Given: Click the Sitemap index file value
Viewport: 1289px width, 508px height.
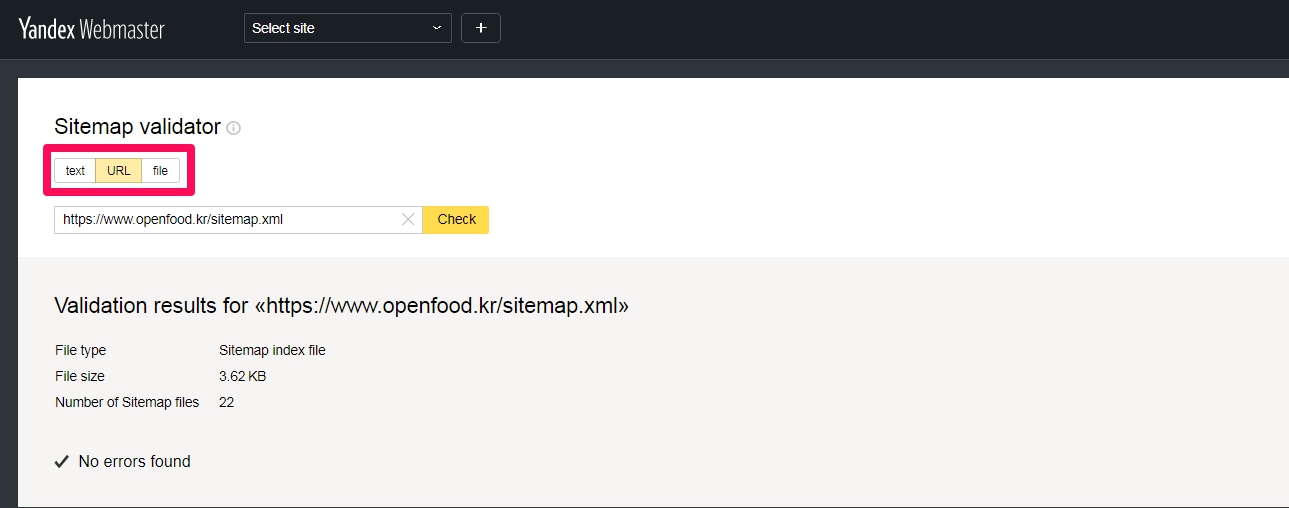Looking at the screenshot, I should (x=272, y=351).
